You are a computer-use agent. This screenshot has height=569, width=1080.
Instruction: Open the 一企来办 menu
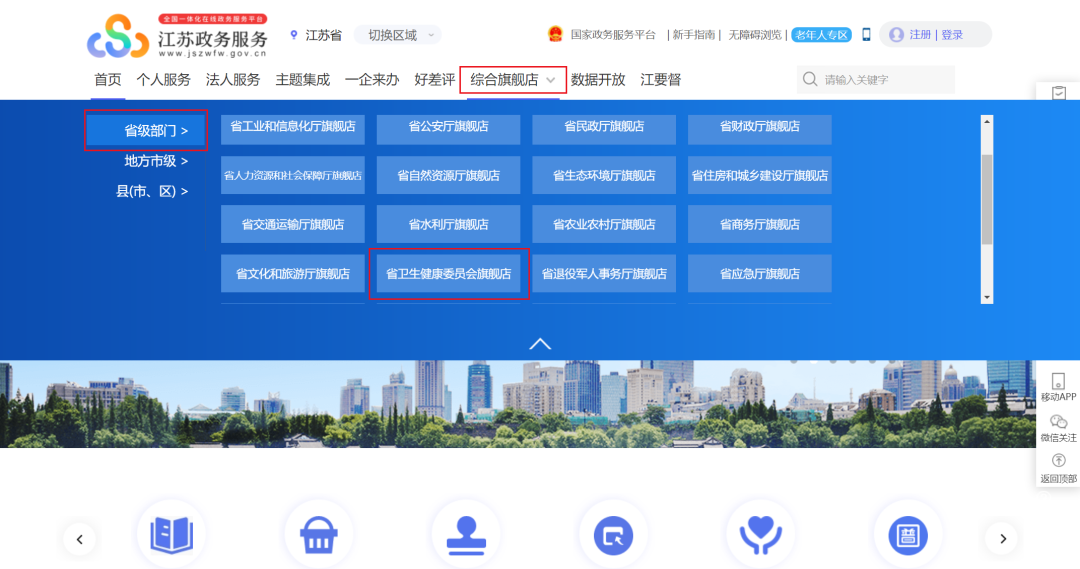[x=372, y=80]
